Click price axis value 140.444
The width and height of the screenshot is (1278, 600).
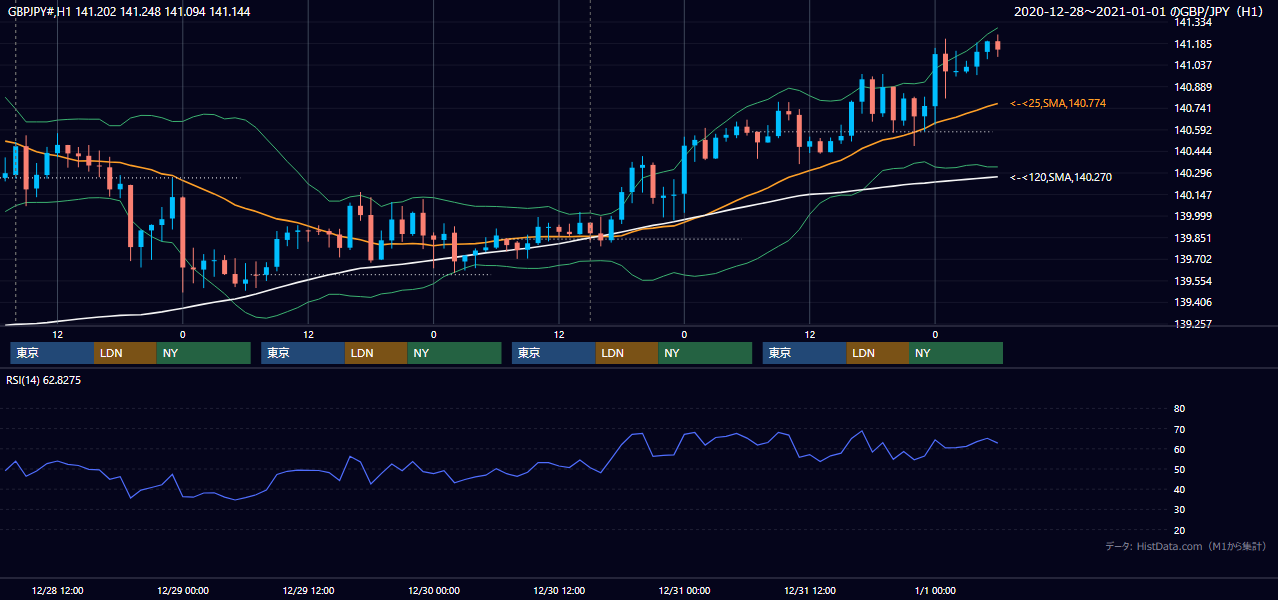[1194, 151]
